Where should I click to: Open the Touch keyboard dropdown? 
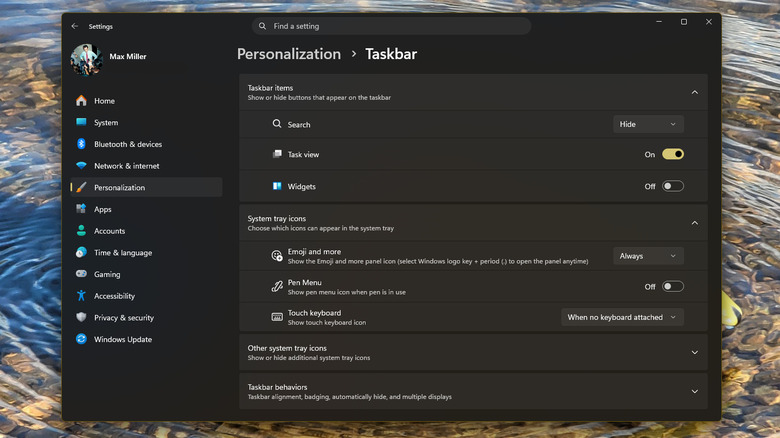622,317
